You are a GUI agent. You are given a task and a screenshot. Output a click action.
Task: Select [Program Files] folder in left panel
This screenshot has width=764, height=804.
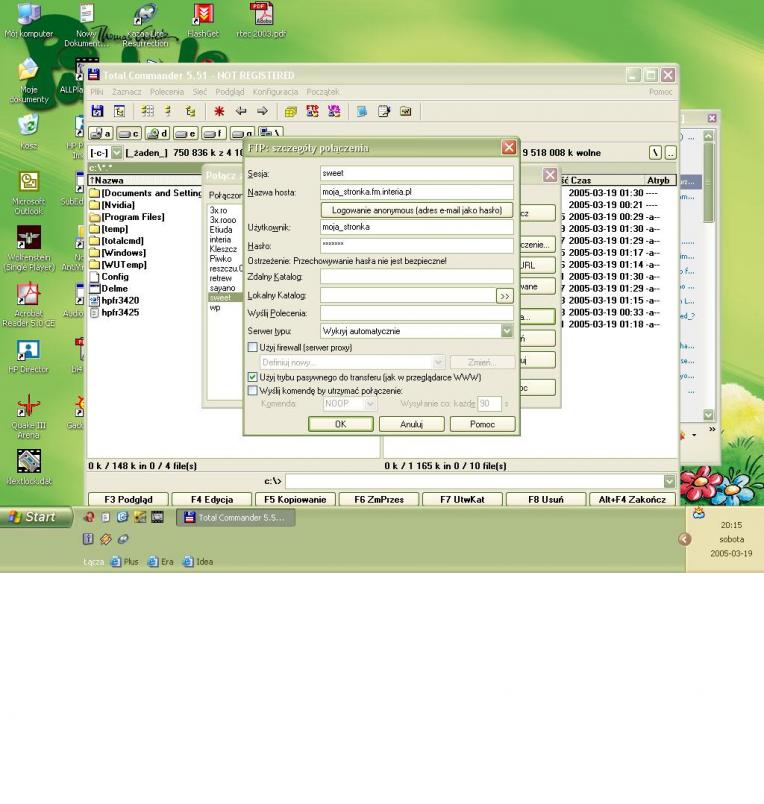(x=127, y=217)
